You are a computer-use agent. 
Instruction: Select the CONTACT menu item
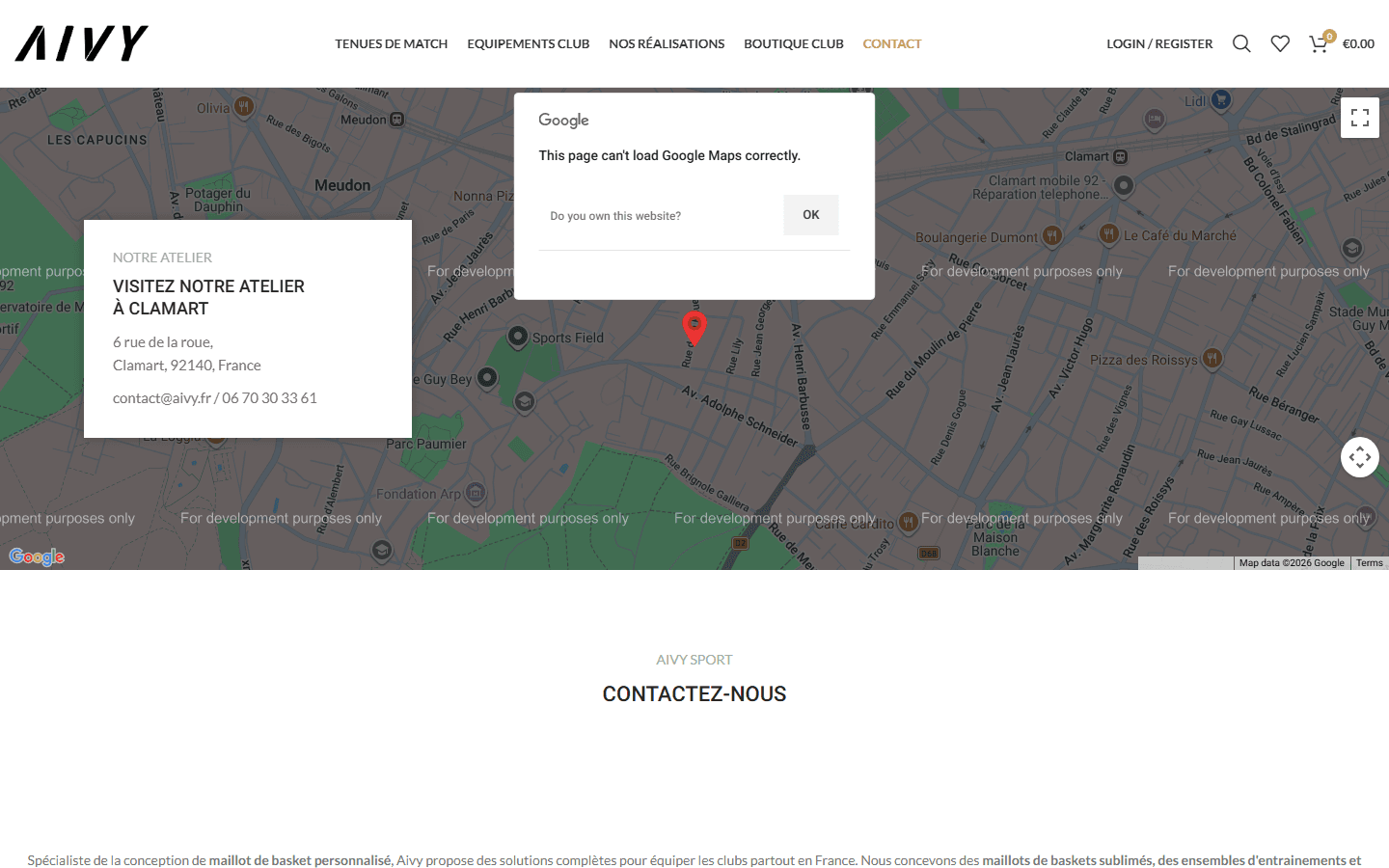coord(892,43)
